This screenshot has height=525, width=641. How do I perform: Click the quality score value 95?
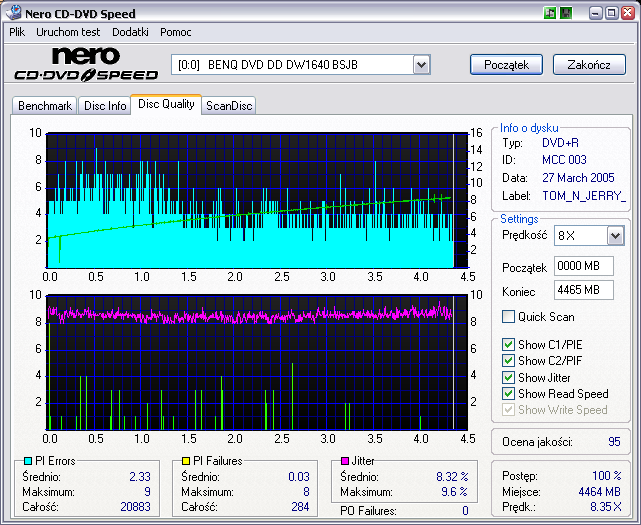(x=614, y=442)
